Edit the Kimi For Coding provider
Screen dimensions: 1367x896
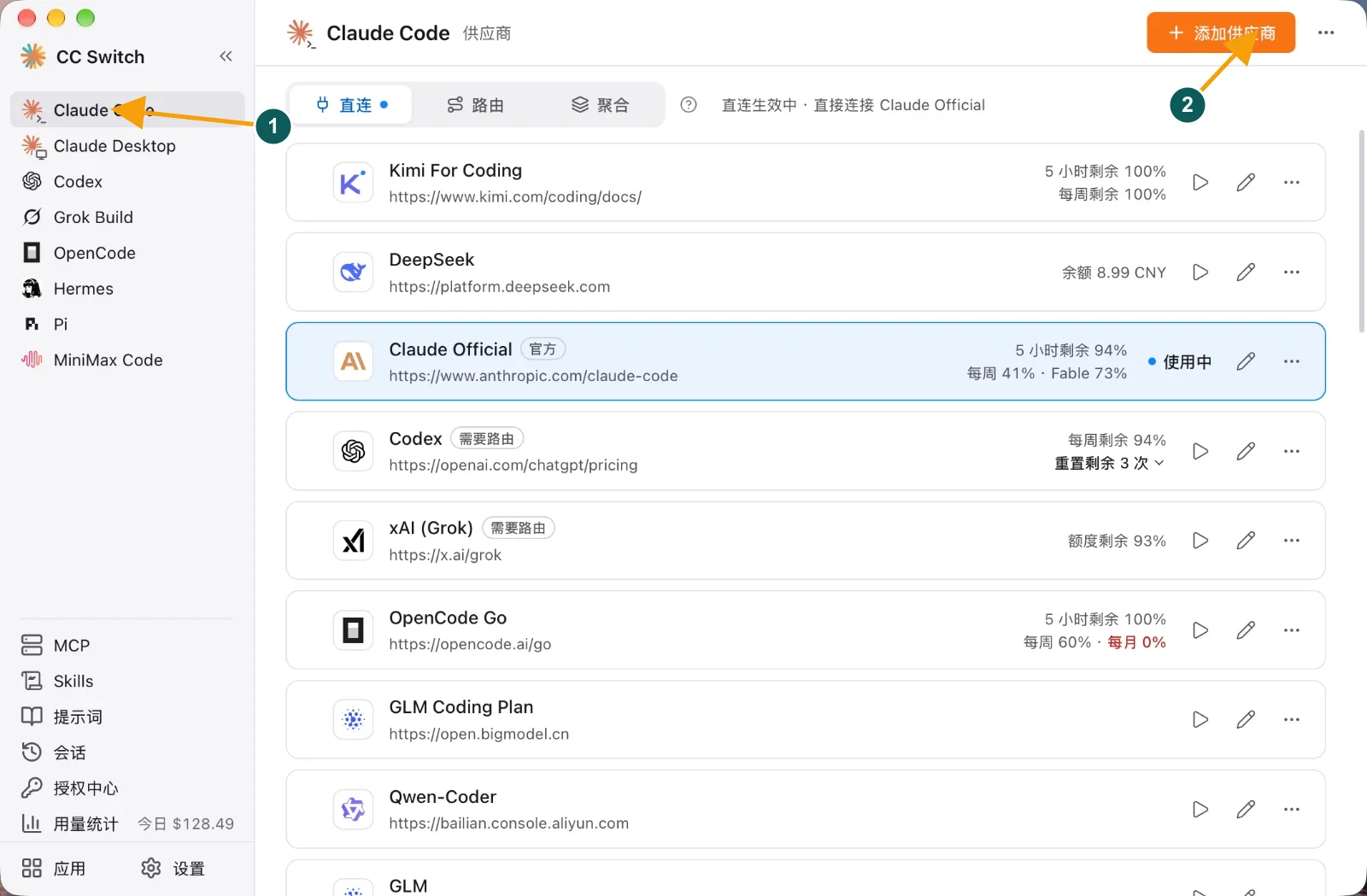1246,182
